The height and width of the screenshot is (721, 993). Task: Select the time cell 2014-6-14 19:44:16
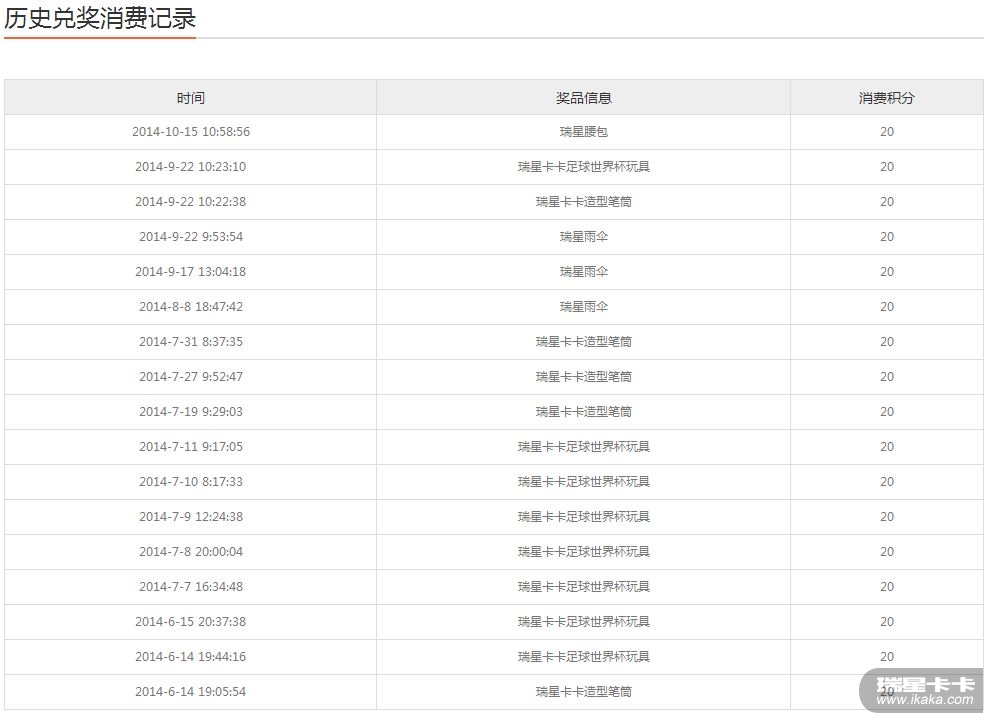(x=191, y=656)
